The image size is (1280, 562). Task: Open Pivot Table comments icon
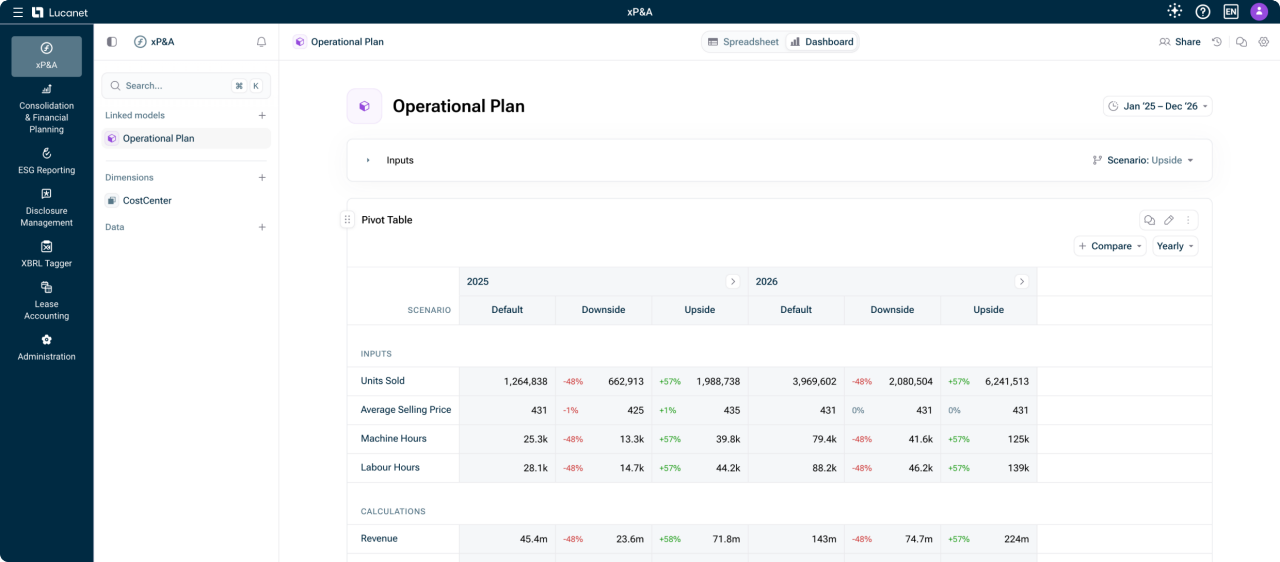coord(1150,220)
